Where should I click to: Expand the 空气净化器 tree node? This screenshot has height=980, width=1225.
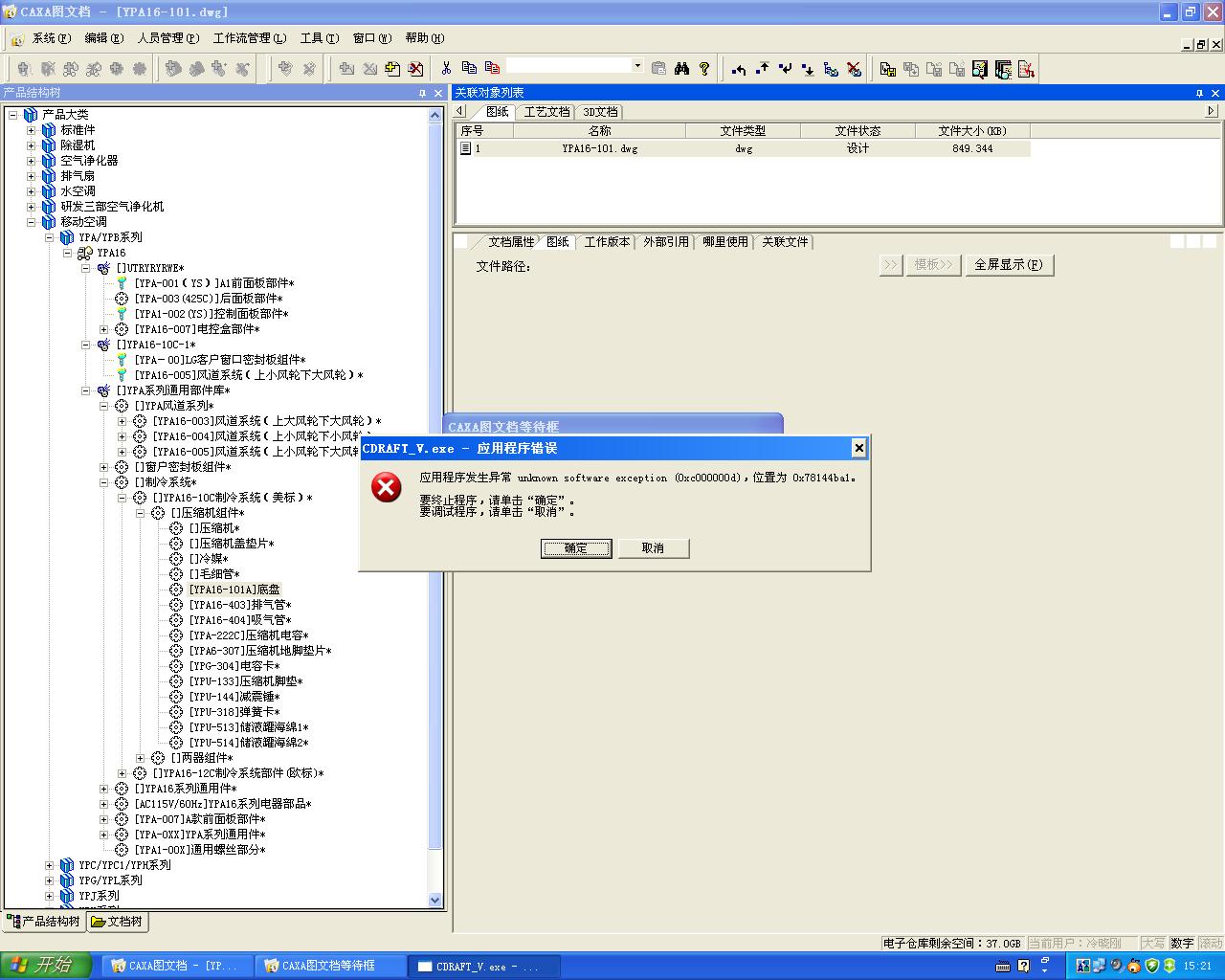pyautogui.click(x=32, y=161)
